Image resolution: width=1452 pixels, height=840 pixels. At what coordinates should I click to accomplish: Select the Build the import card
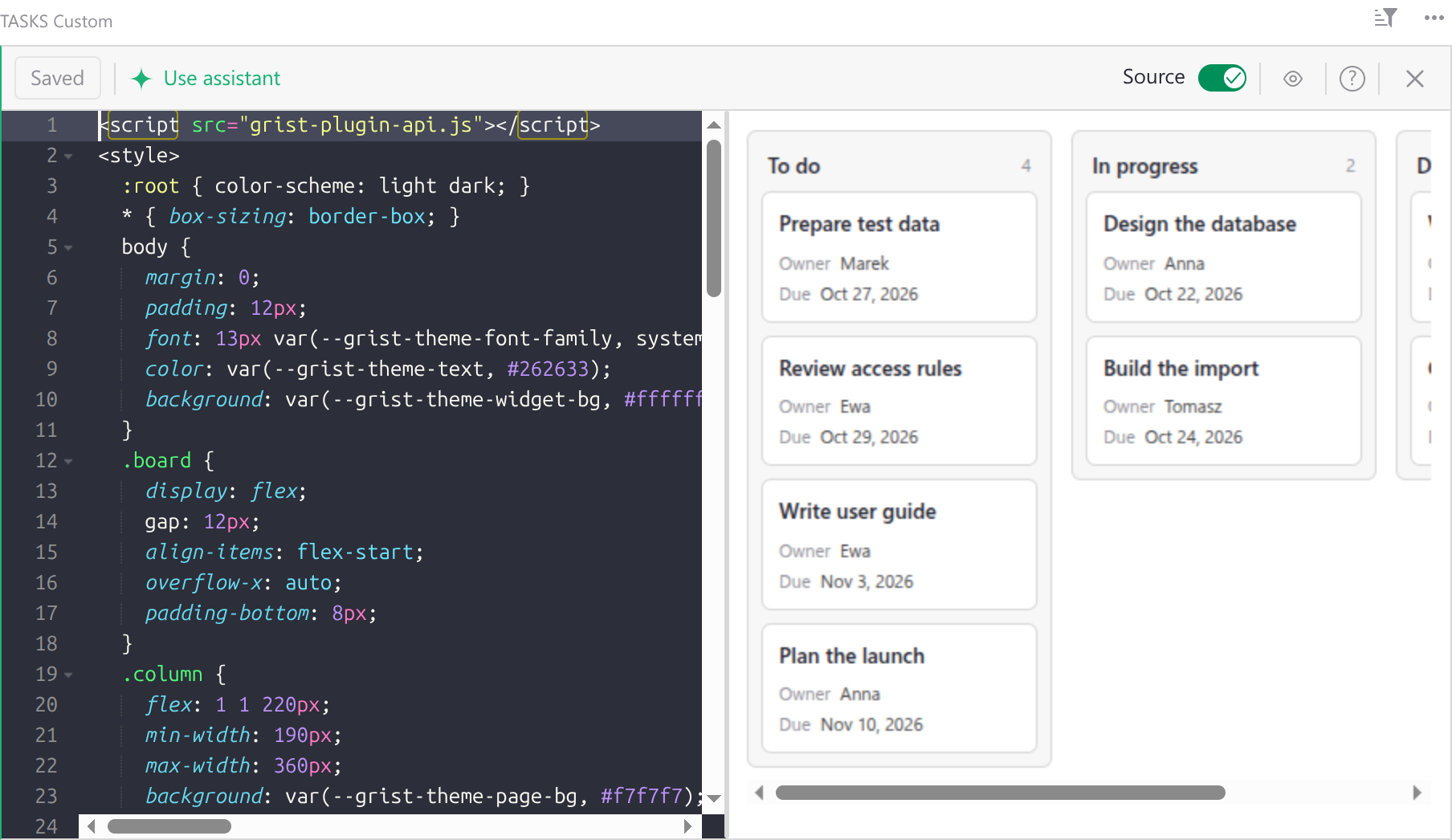pyautogui.click(x=1223, y=401)
